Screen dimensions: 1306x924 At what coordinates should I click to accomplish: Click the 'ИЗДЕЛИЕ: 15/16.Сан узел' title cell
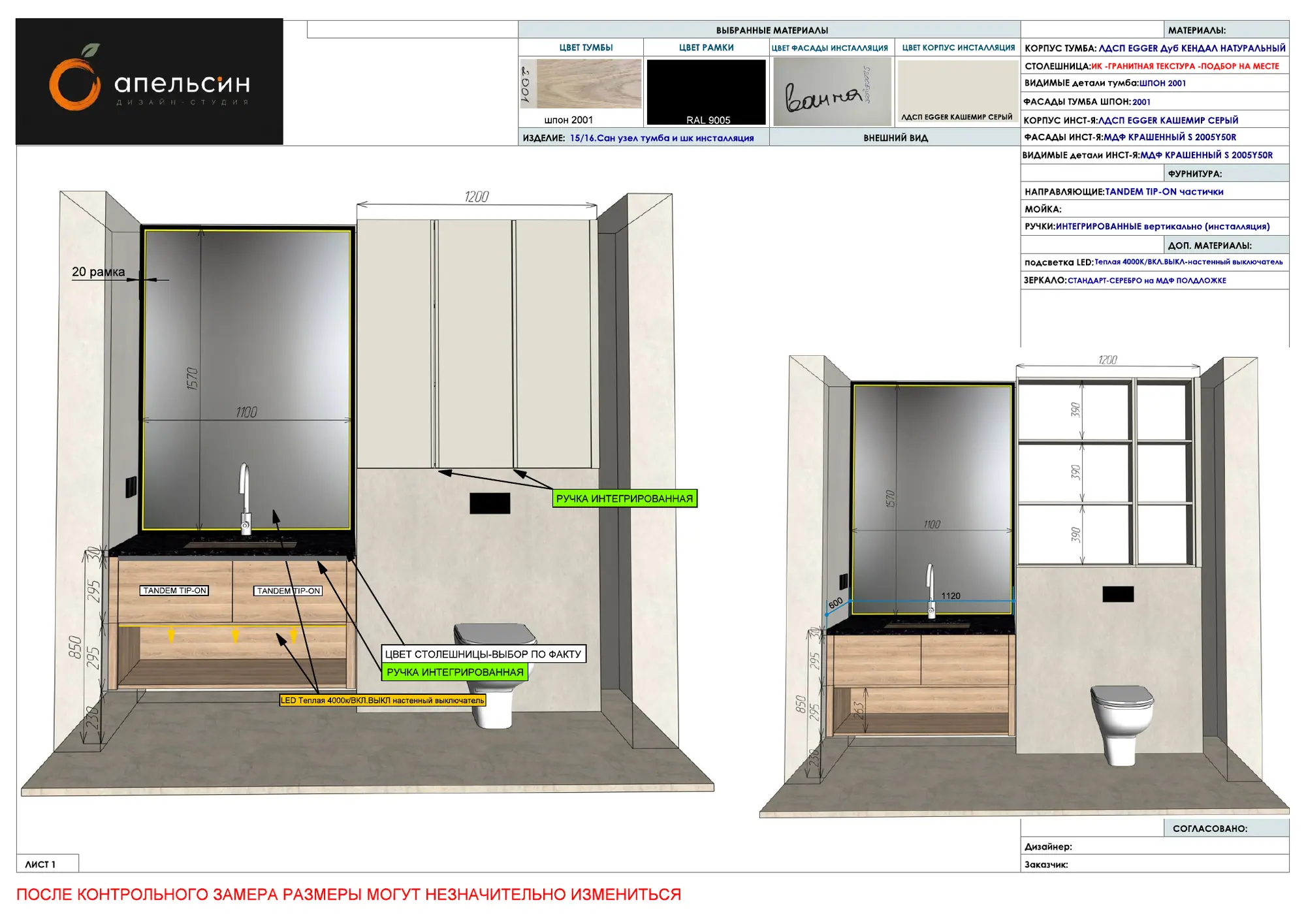pos(643,138)
